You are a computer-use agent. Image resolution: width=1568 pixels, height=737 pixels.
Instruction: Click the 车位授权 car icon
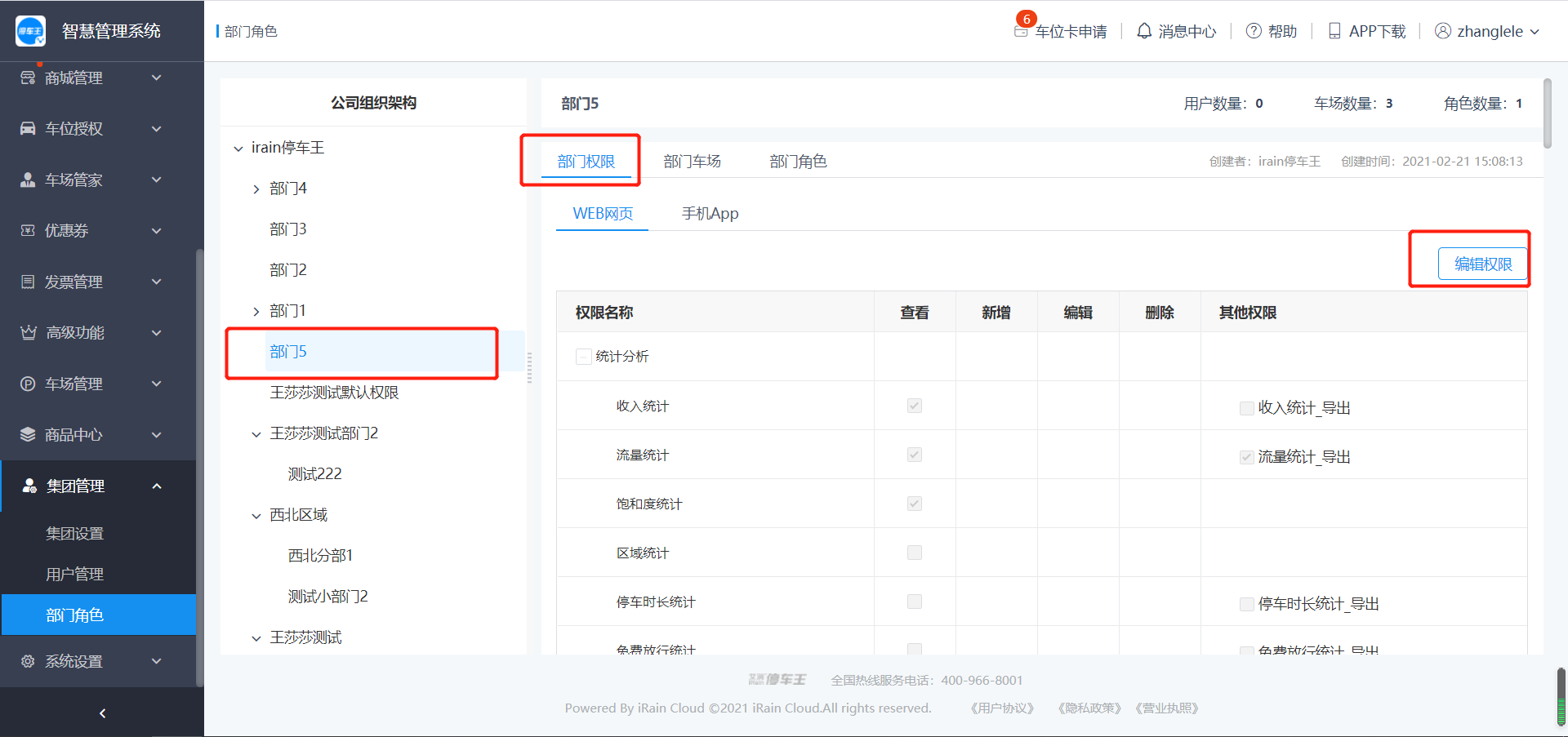pyautogui.click(x=28, y=128)
